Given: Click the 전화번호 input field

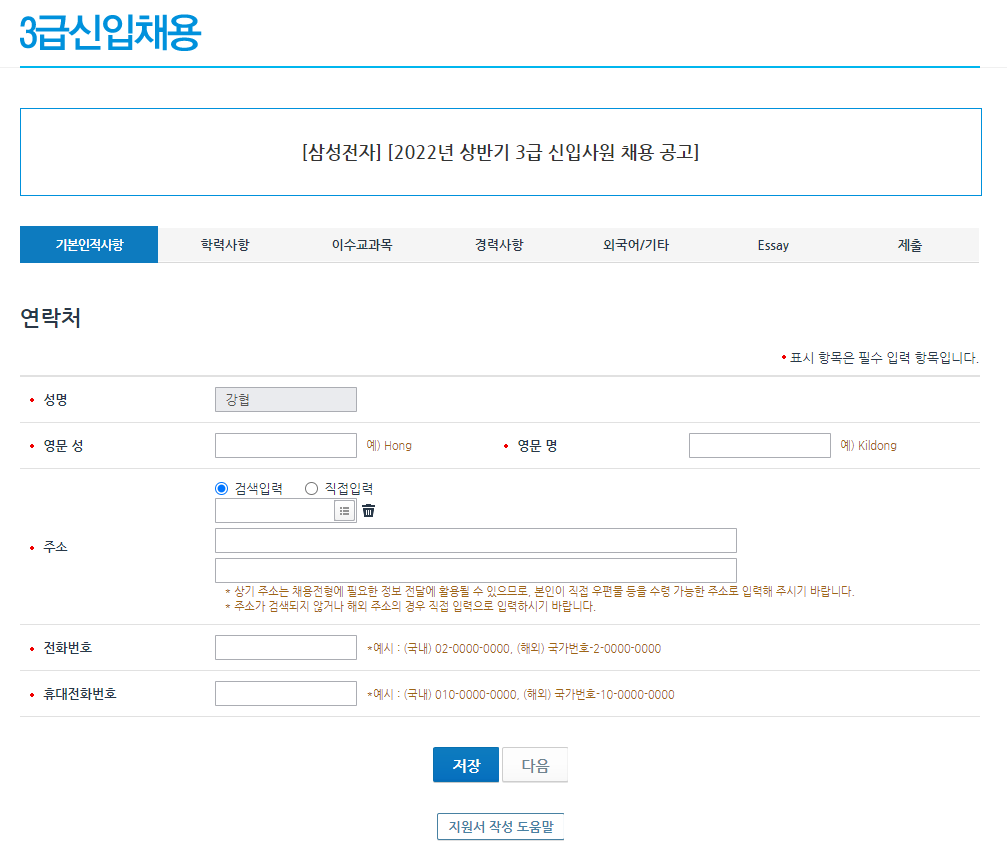Looking at the screenshot, I should coord(286,647).
